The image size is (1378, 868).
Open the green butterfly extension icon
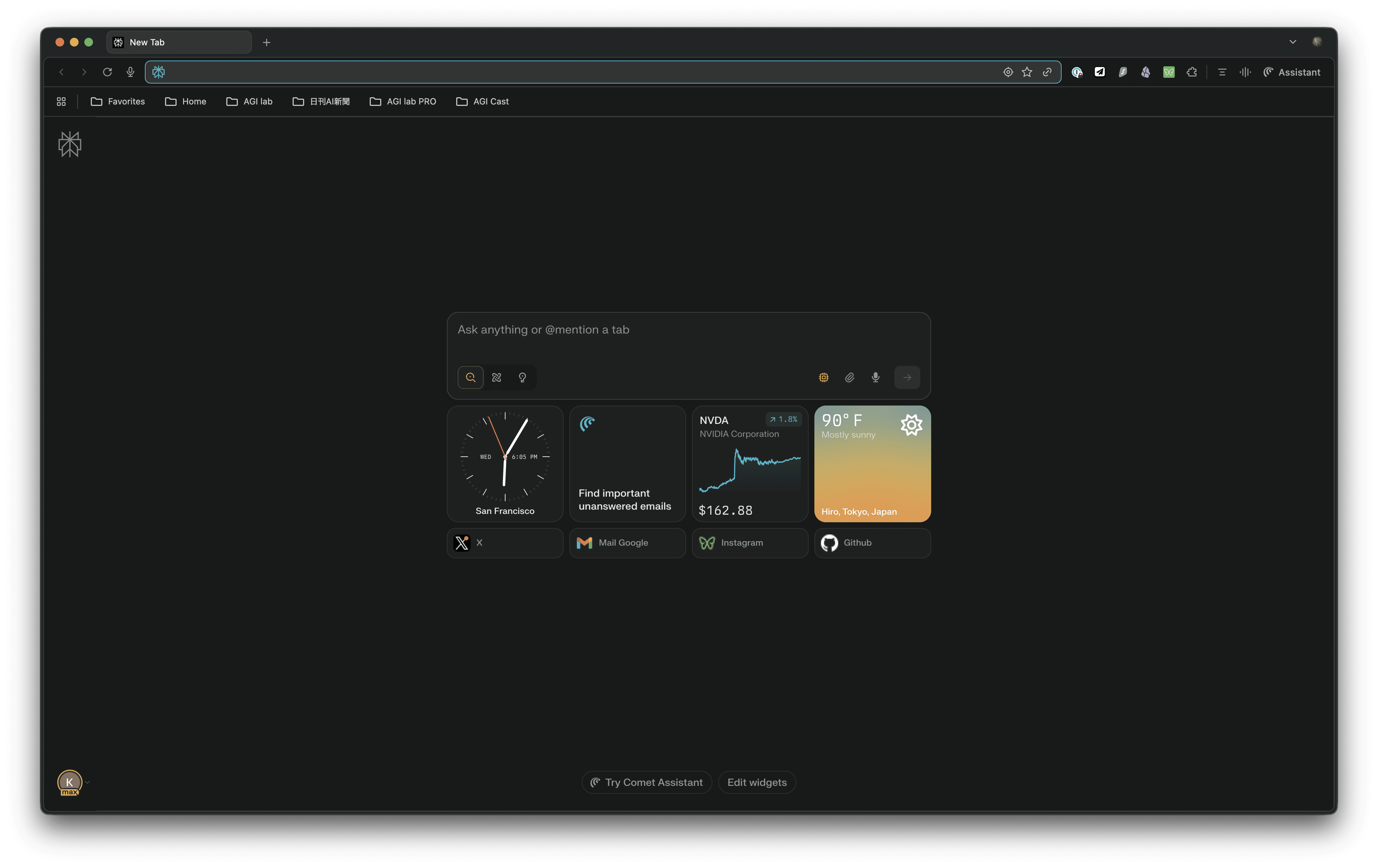[x=1169, y=72]
